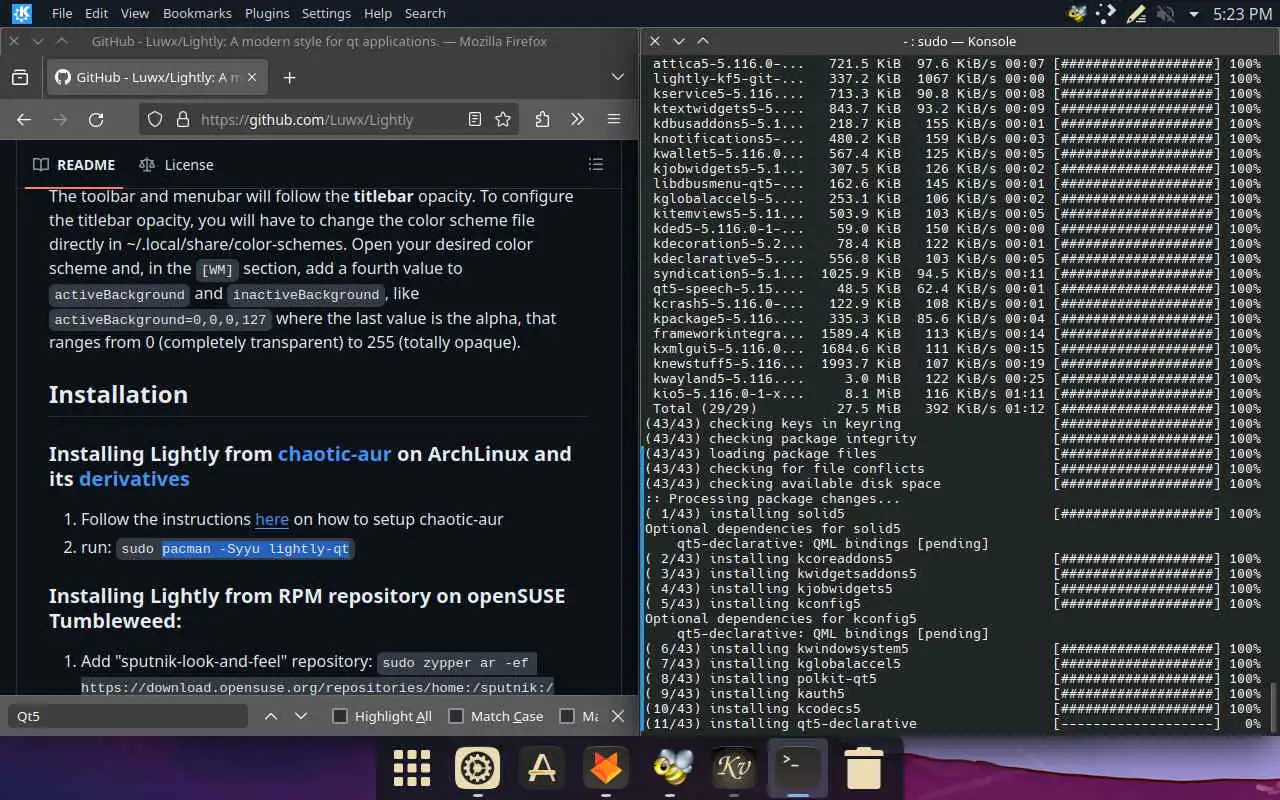Enable Match Case checkbox
This screenshot has width=1280, height=800.
tap(456, 716)
